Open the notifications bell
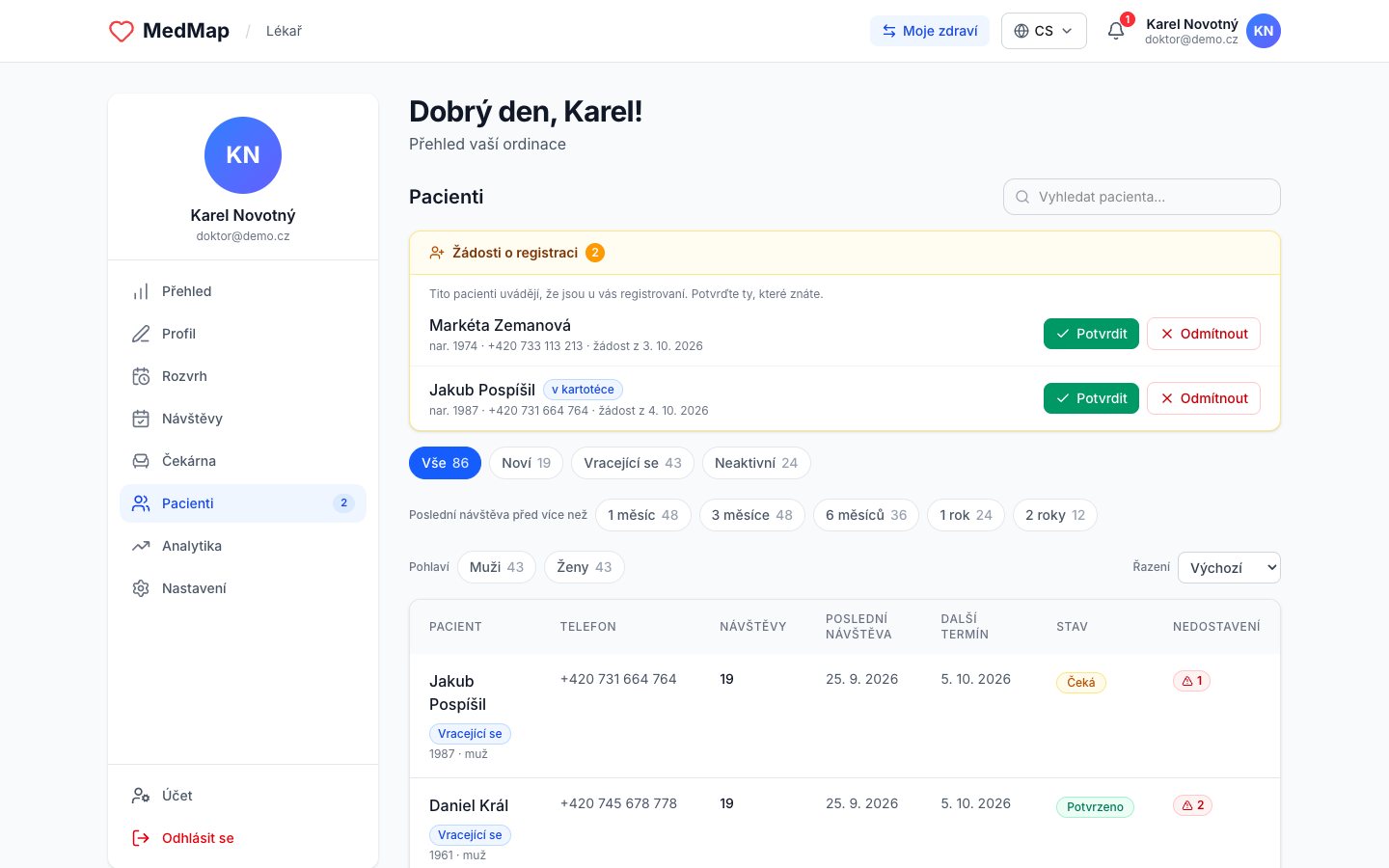The width and height of the screenshot is (1389, 868). tap(1116, 31)
